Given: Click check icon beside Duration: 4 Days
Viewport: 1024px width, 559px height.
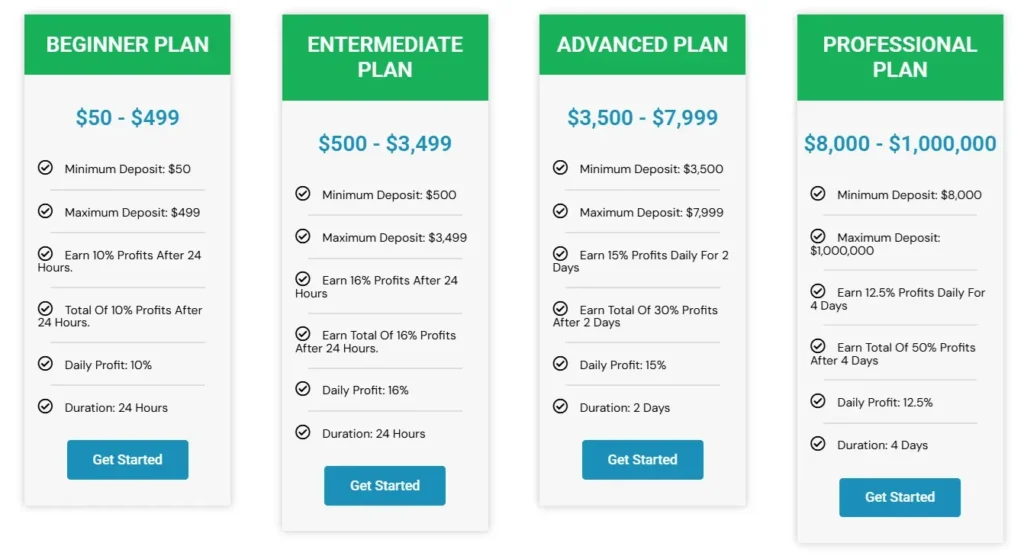Looking at the screenshot, I should tap(818, 444).
